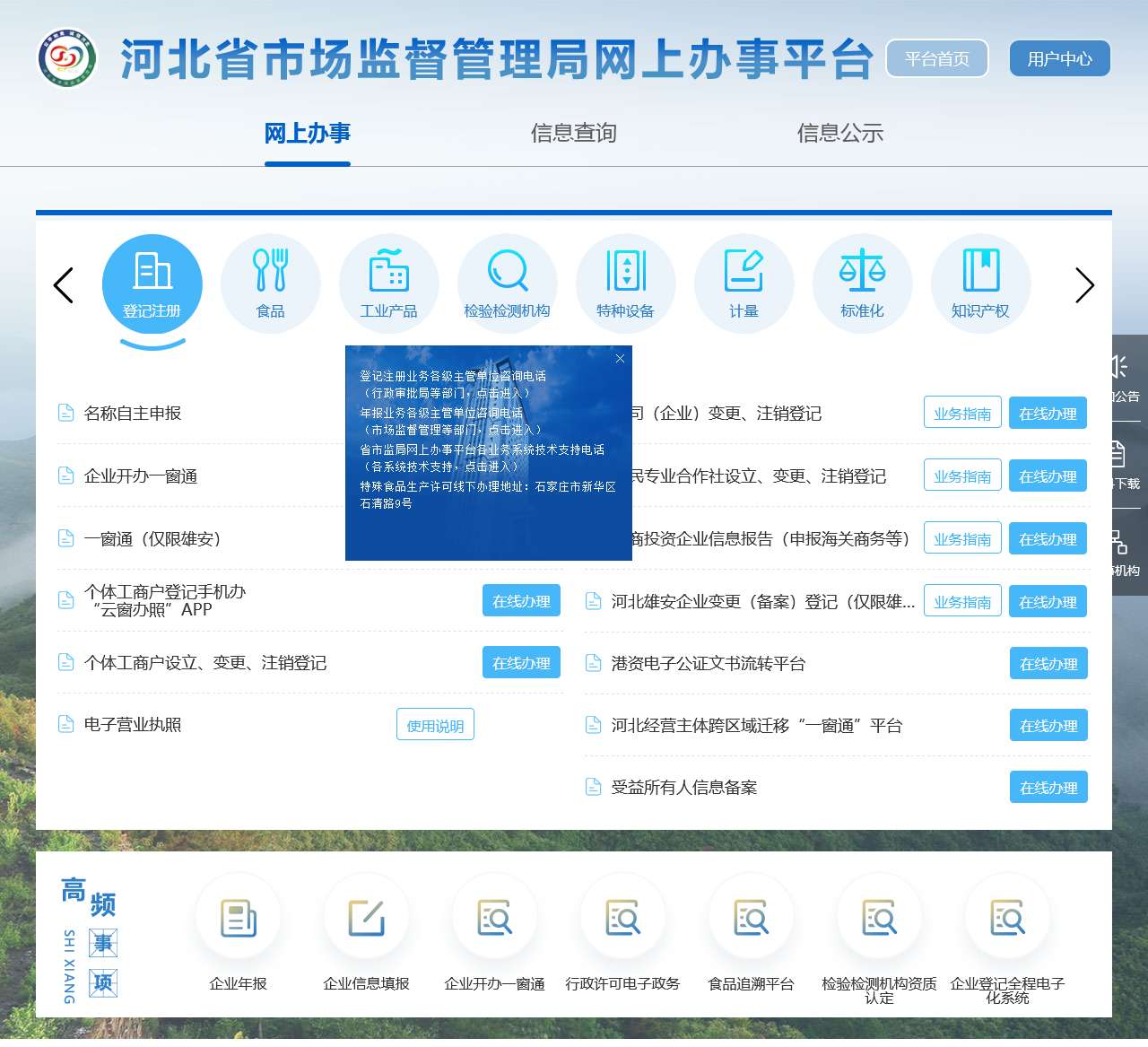Open 用户中心

coord(1060,58)
